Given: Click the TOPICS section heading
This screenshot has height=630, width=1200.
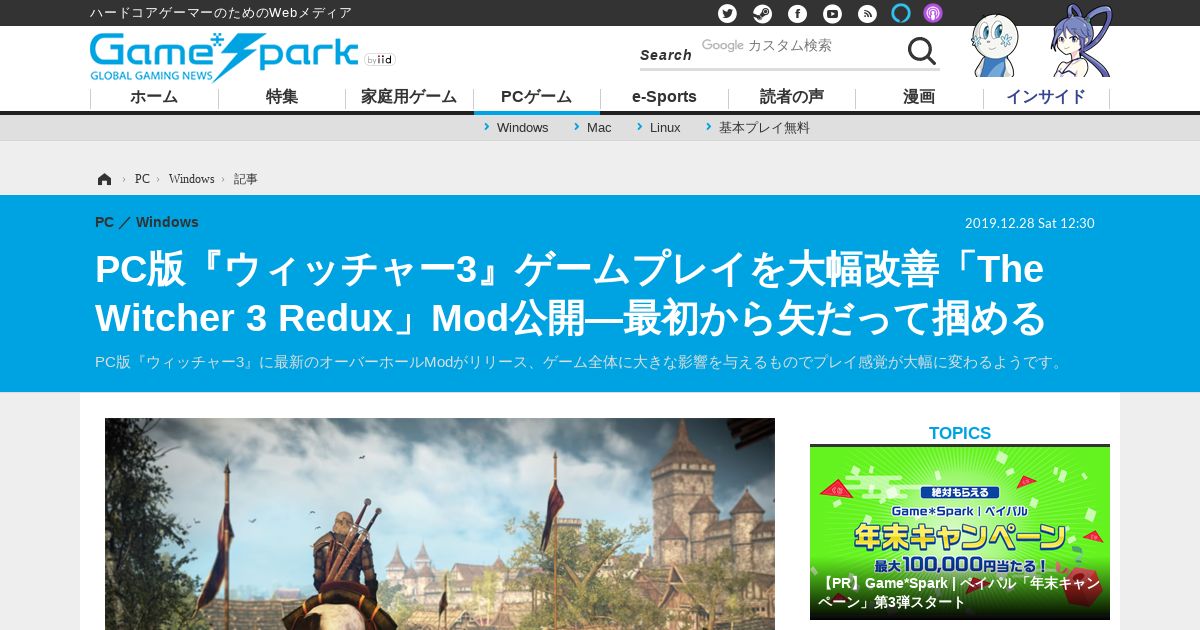Looking at the screenshot, I should click(x=960, y=433).
